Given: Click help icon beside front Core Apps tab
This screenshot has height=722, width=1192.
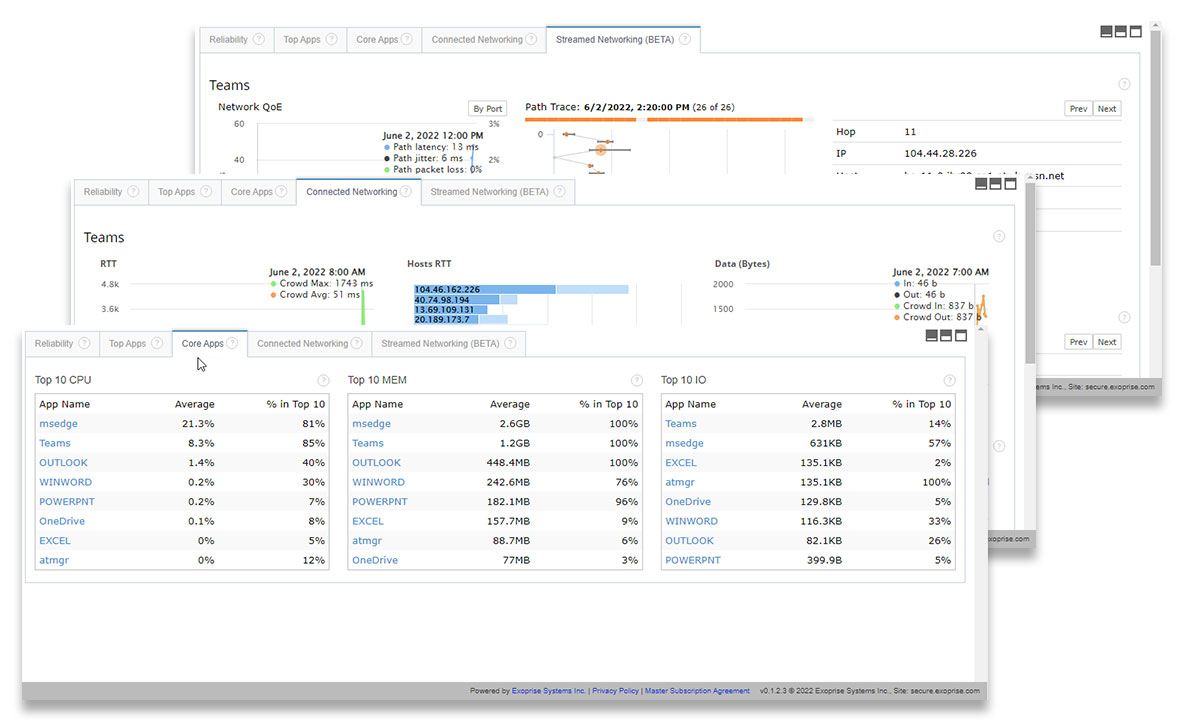Looking at the screenshot, I should pyautogui.click(x=232, y=343).
